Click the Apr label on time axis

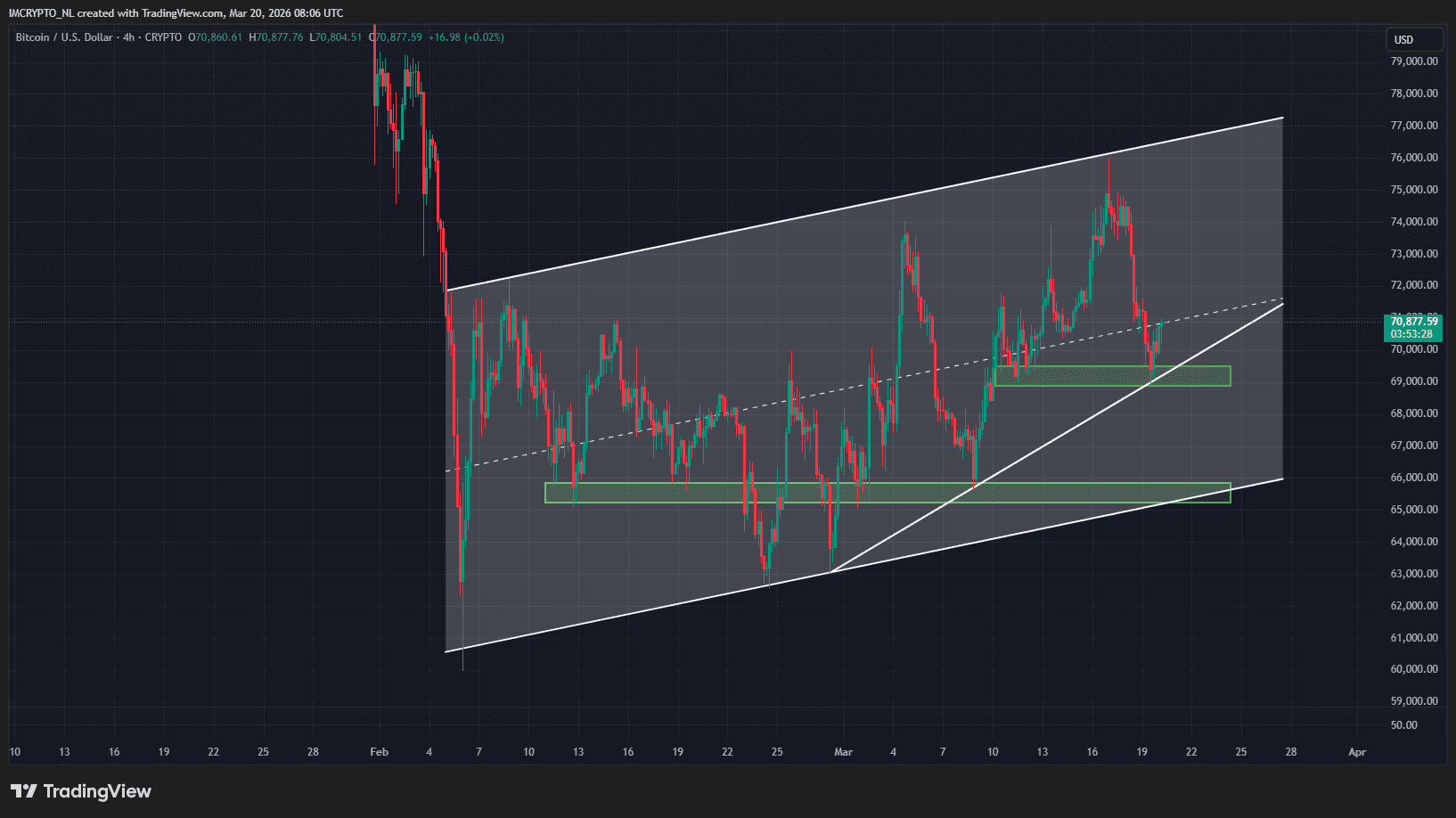click(x=1356, y=752)
